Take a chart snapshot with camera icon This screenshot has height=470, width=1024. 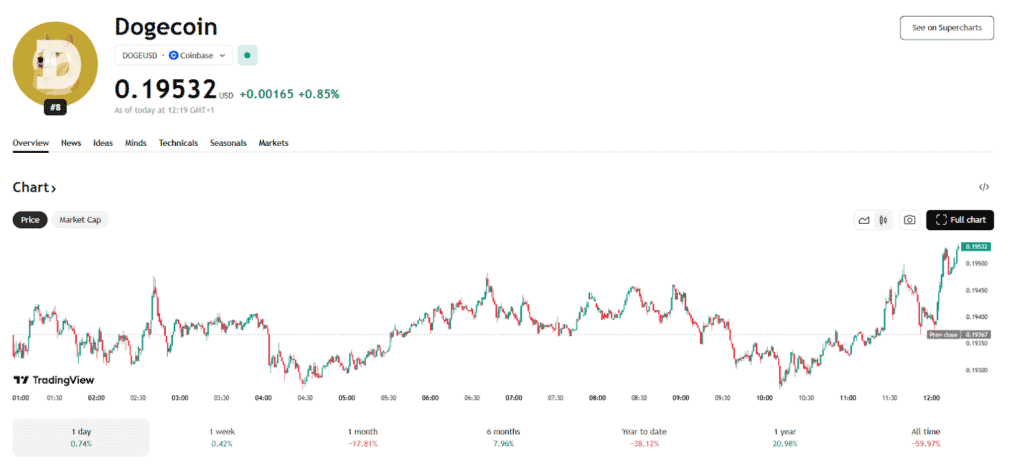[910, 220]
